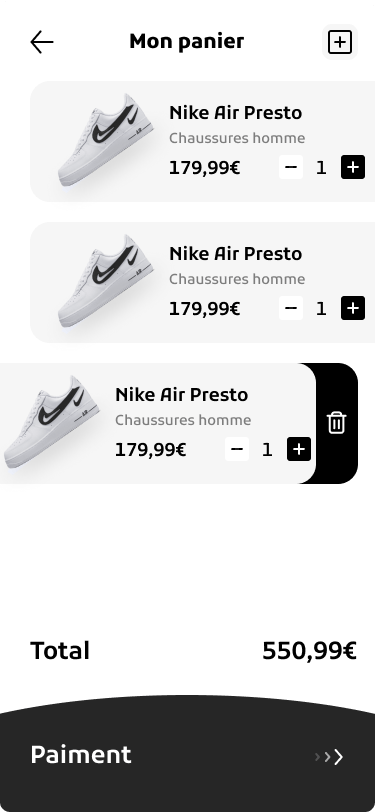The width and height of the screenshot is (375, 812).
Task: Tap the Mon panier header title
Action: [x=186, y=41]
